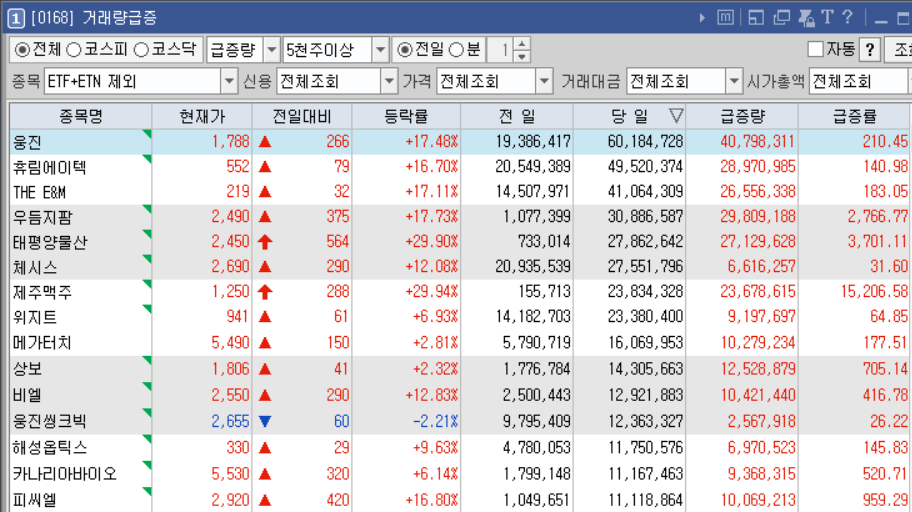Click 피씨엘 surge volume 10,069,213
The height and width of the screenshot is (512, 912).
pos(758,500)
